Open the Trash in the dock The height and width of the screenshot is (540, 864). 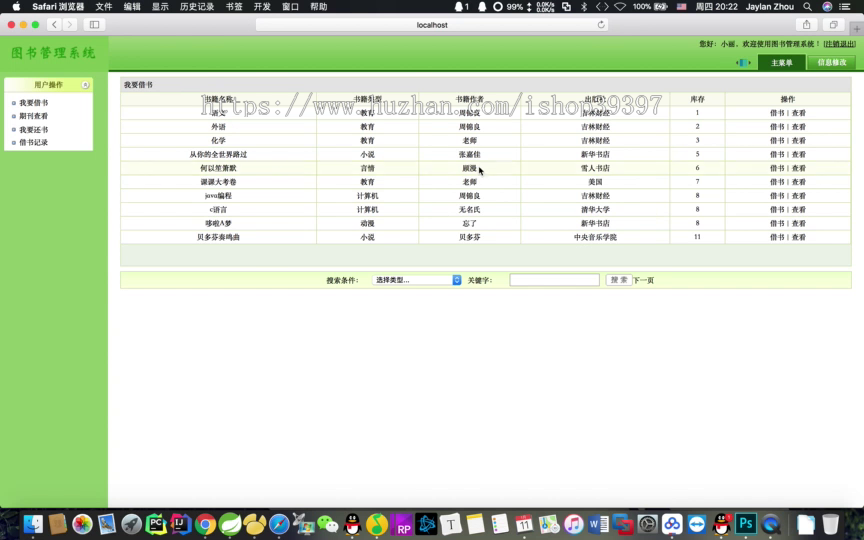tap(830, 524)
